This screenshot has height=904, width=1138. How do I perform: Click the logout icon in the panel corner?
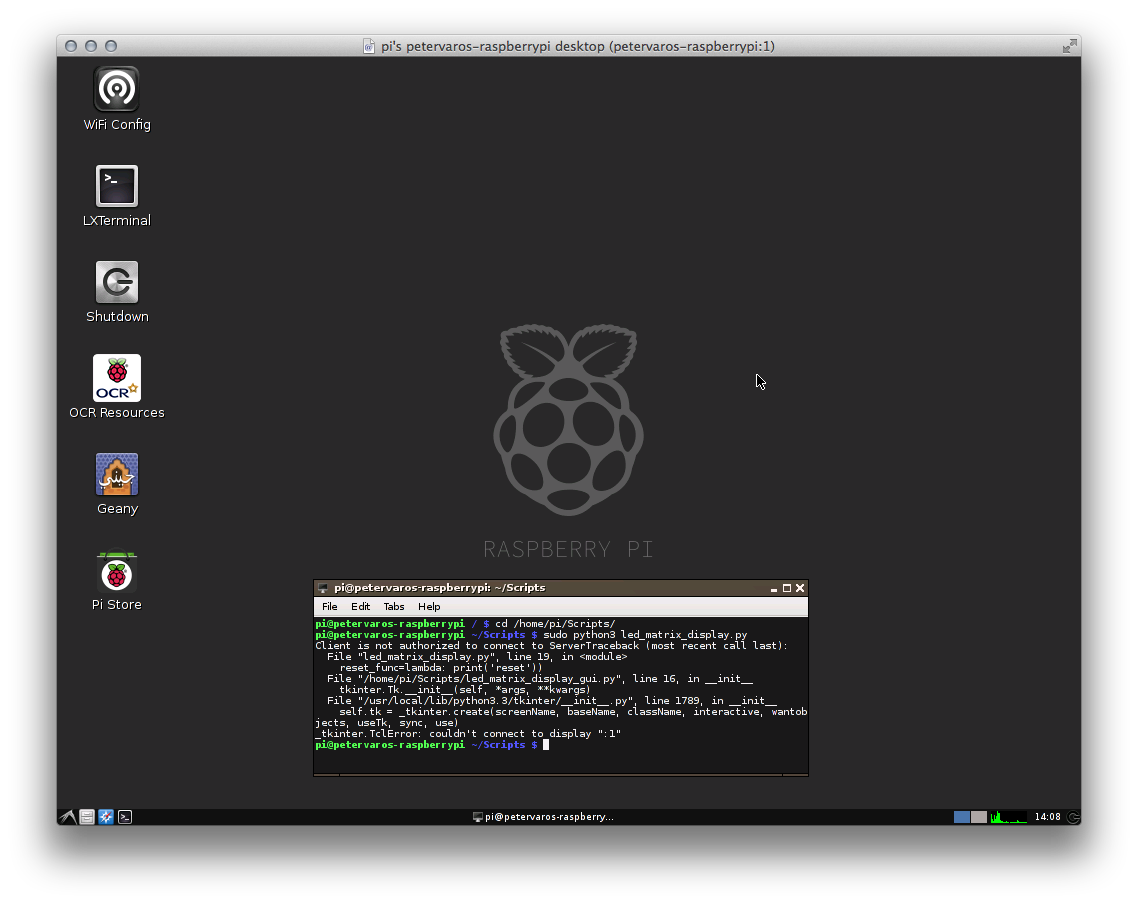(1073, 817)
